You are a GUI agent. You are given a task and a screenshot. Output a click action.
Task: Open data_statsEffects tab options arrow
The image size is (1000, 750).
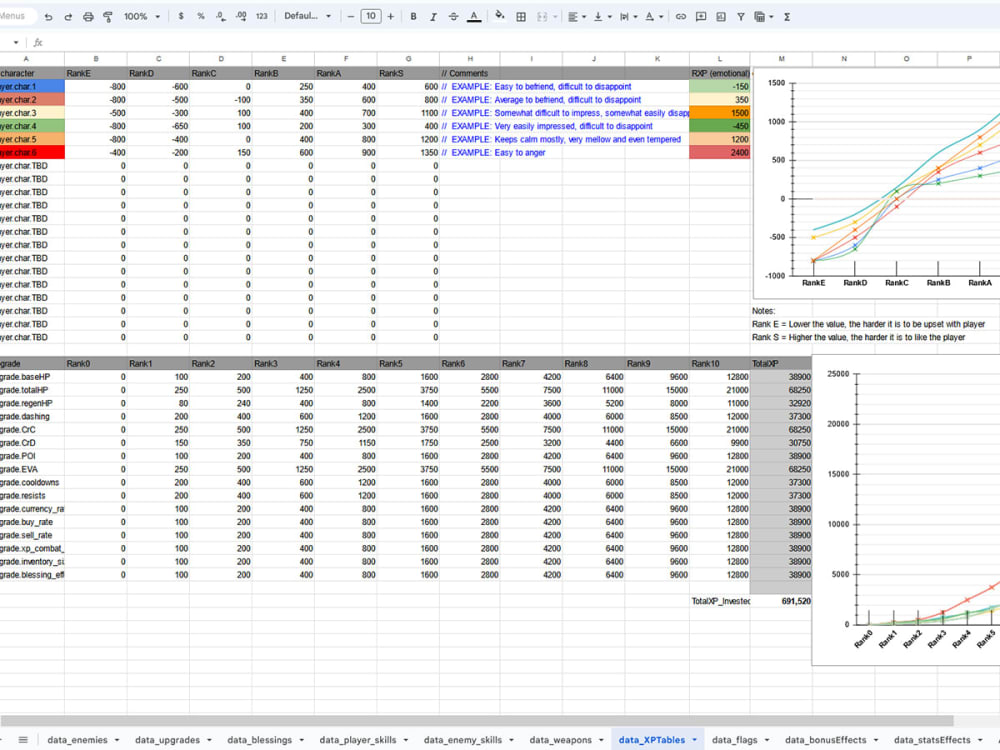click(x=980, y=740)
